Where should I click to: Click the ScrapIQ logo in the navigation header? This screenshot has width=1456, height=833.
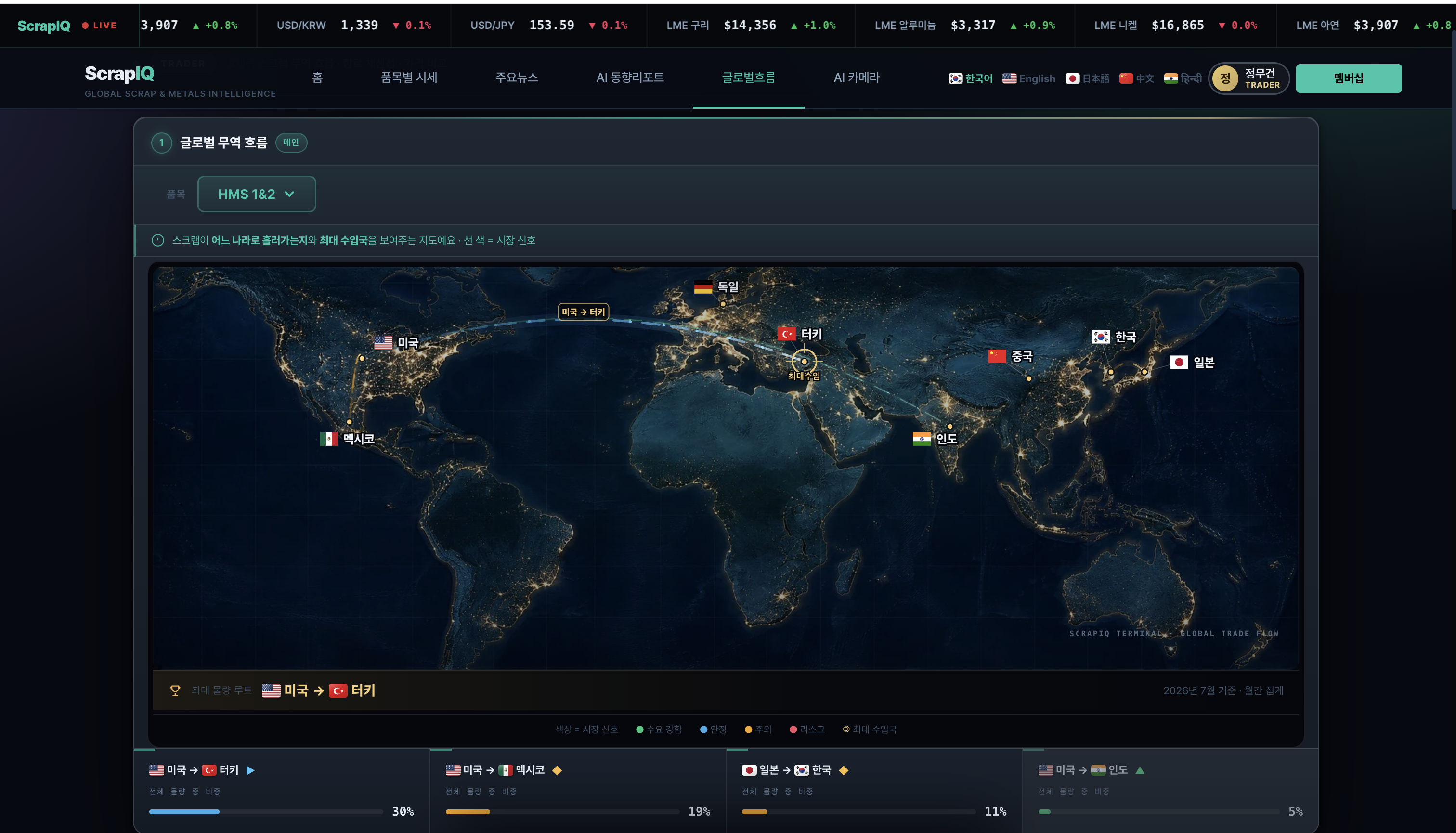(x=119, y=74)
